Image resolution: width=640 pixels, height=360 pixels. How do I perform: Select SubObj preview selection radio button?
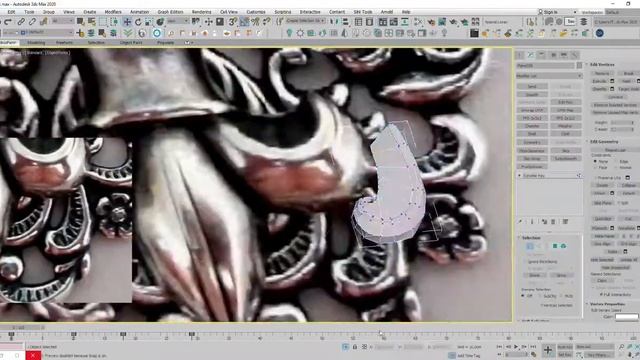(540, 296)
